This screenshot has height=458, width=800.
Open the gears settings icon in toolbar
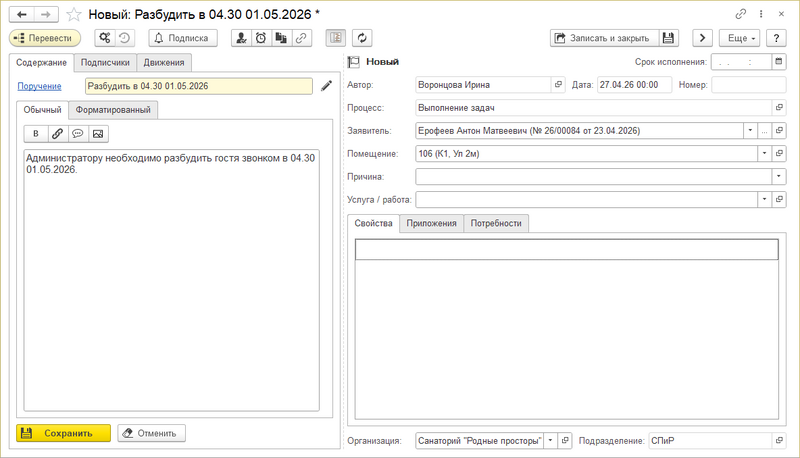(105, 38)
